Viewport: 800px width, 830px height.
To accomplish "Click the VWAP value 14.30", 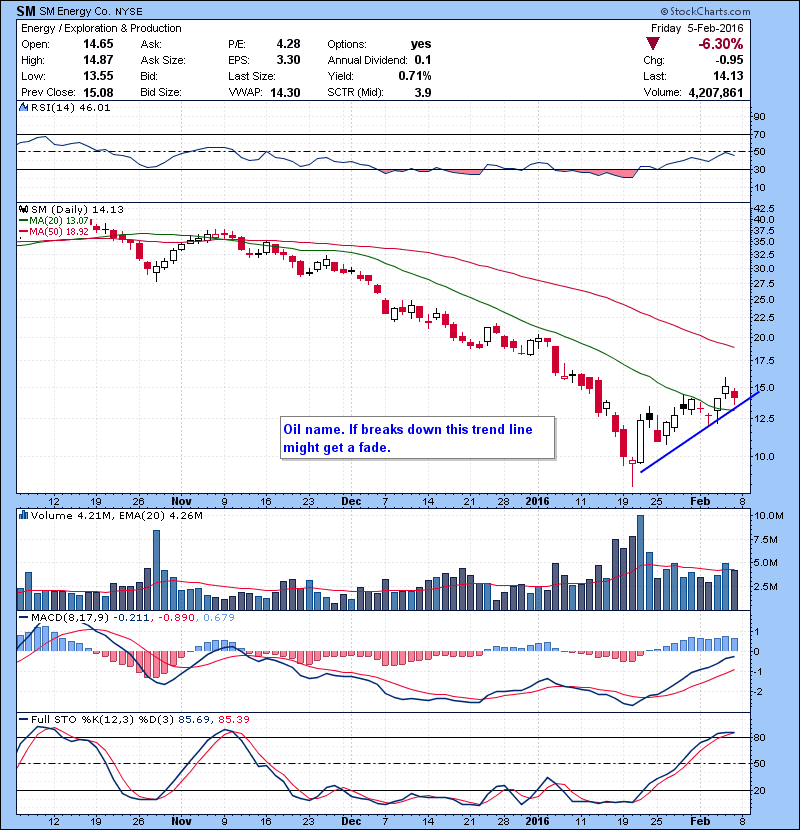I will 285,92.
